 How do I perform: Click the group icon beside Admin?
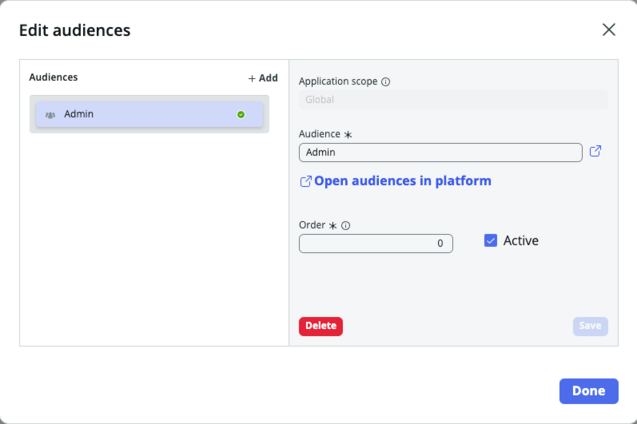pyautogui.click(x=50, y=115)
